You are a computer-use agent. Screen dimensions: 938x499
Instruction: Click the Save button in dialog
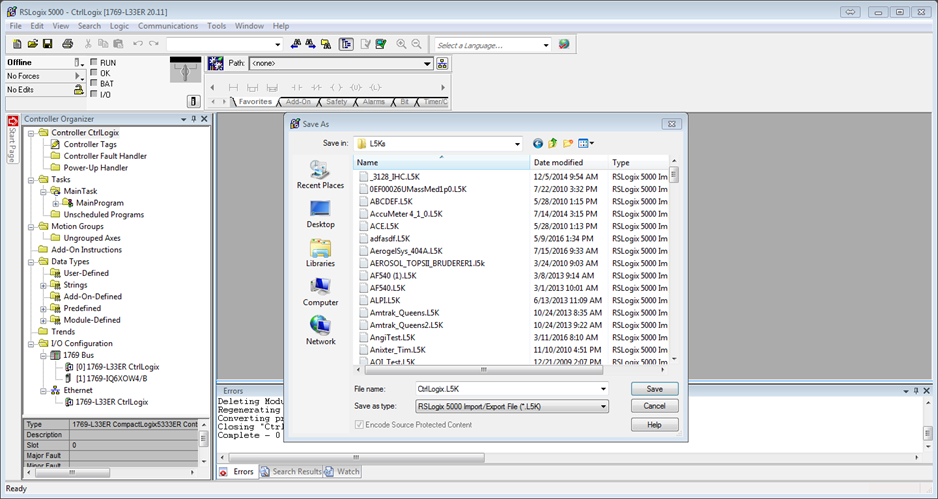[x=654, y=389]
